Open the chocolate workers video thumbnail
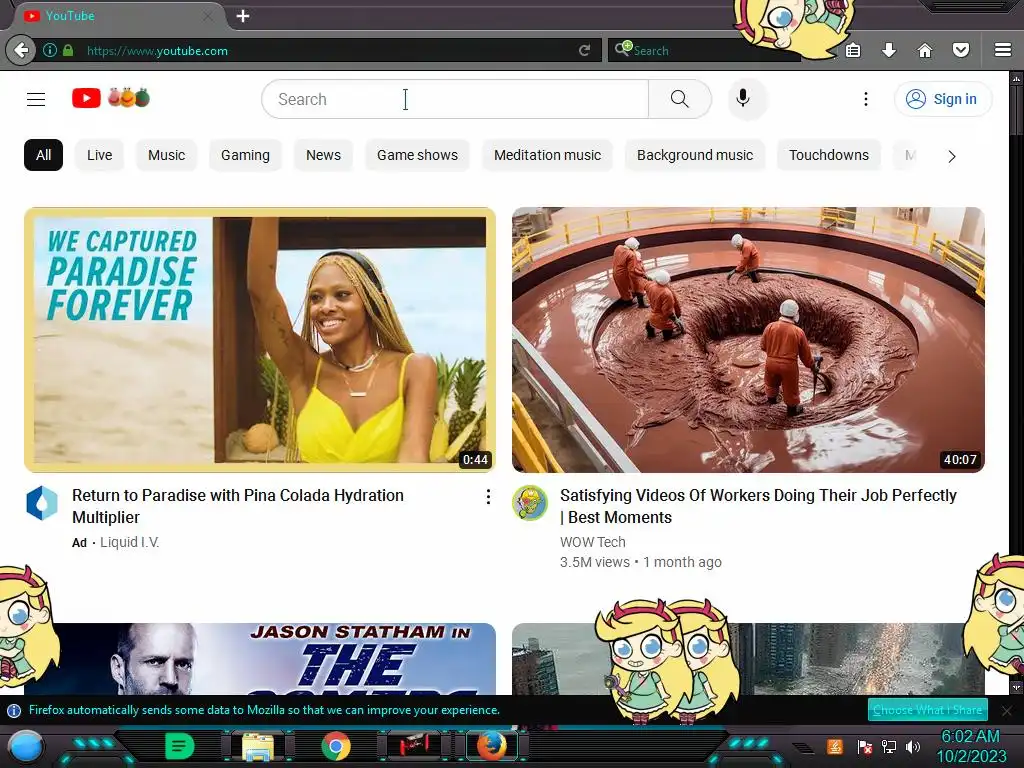 point(748,340)
